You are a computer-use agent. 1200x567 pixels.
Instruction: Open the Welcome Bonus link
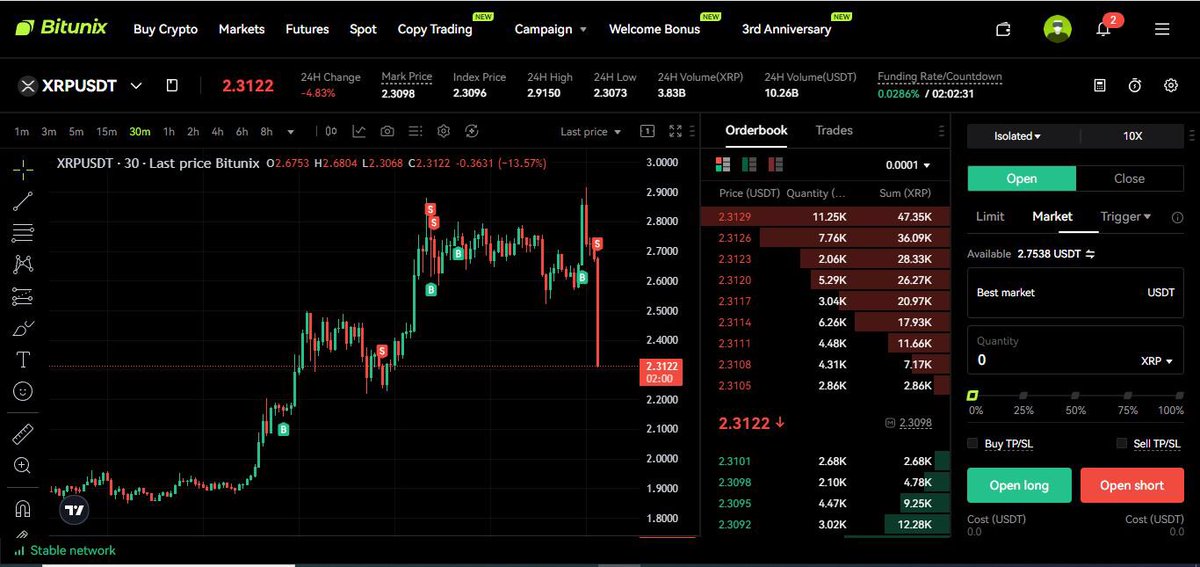coord(655,29)
